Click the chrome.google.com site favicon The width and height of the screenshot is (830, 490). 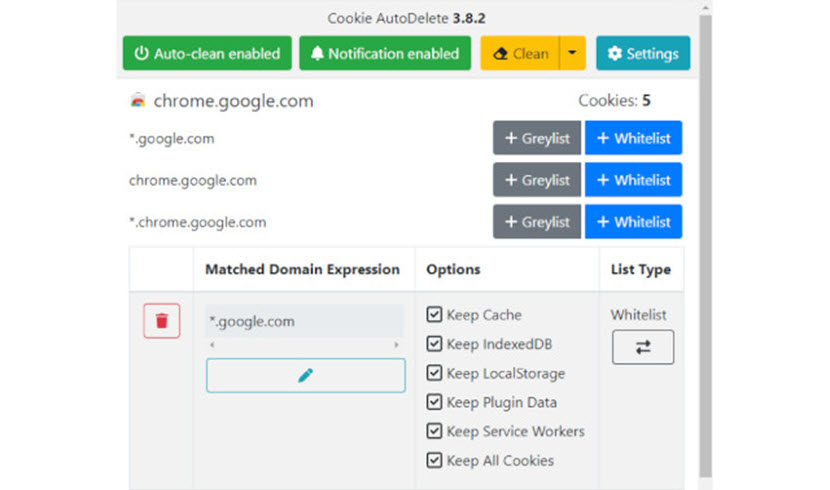pos(138,100)
